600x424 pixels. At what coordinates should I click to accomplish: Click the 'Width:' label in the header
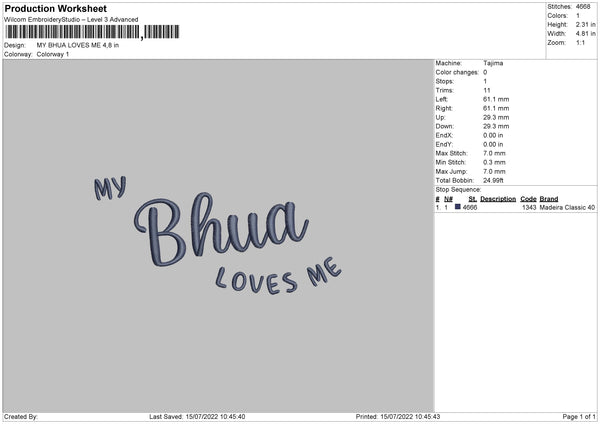(x=556, y=34)
